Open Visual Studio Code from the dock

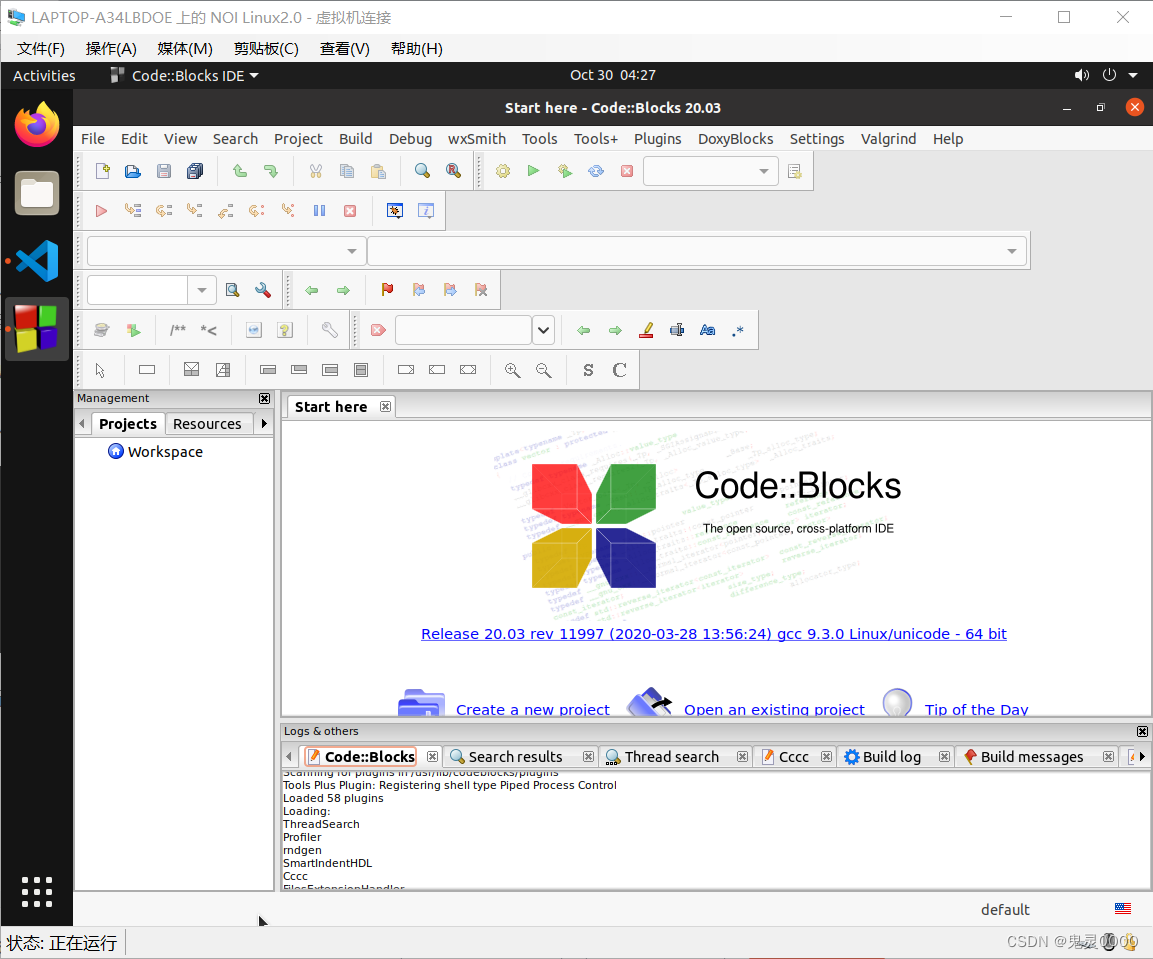(x=37, y=261)
